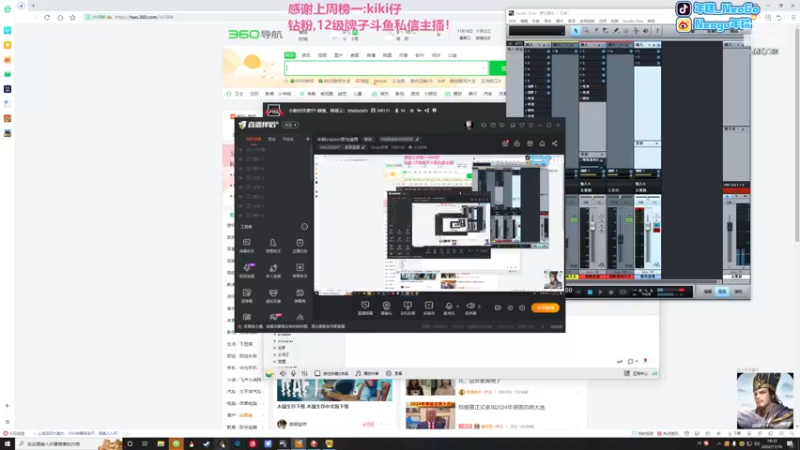Bookmark the page with star icon

tap(72, 17)
